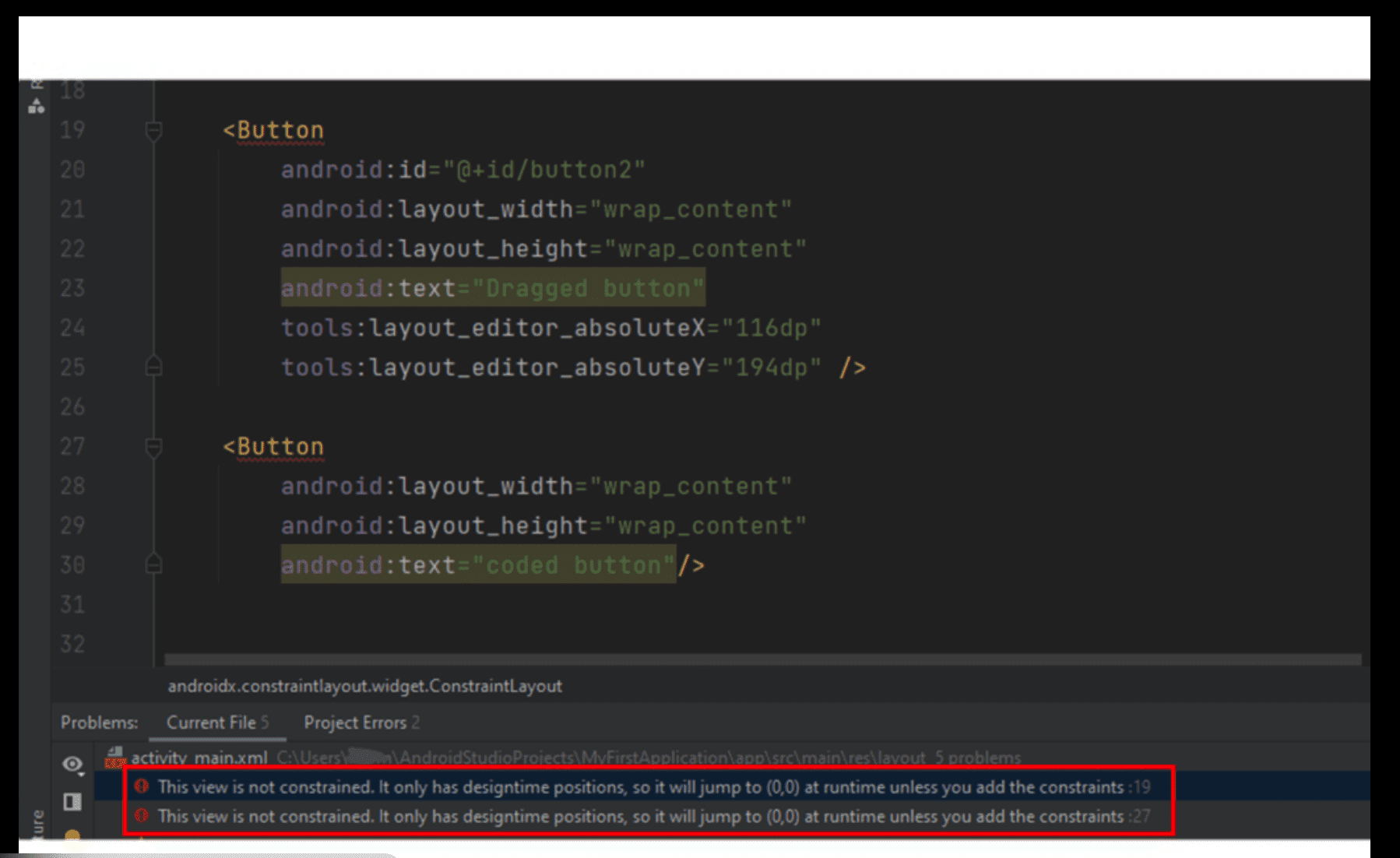Collapse the second Button tag using the fold arrow at line 27

pyautogui.click(x=153, y=445)
